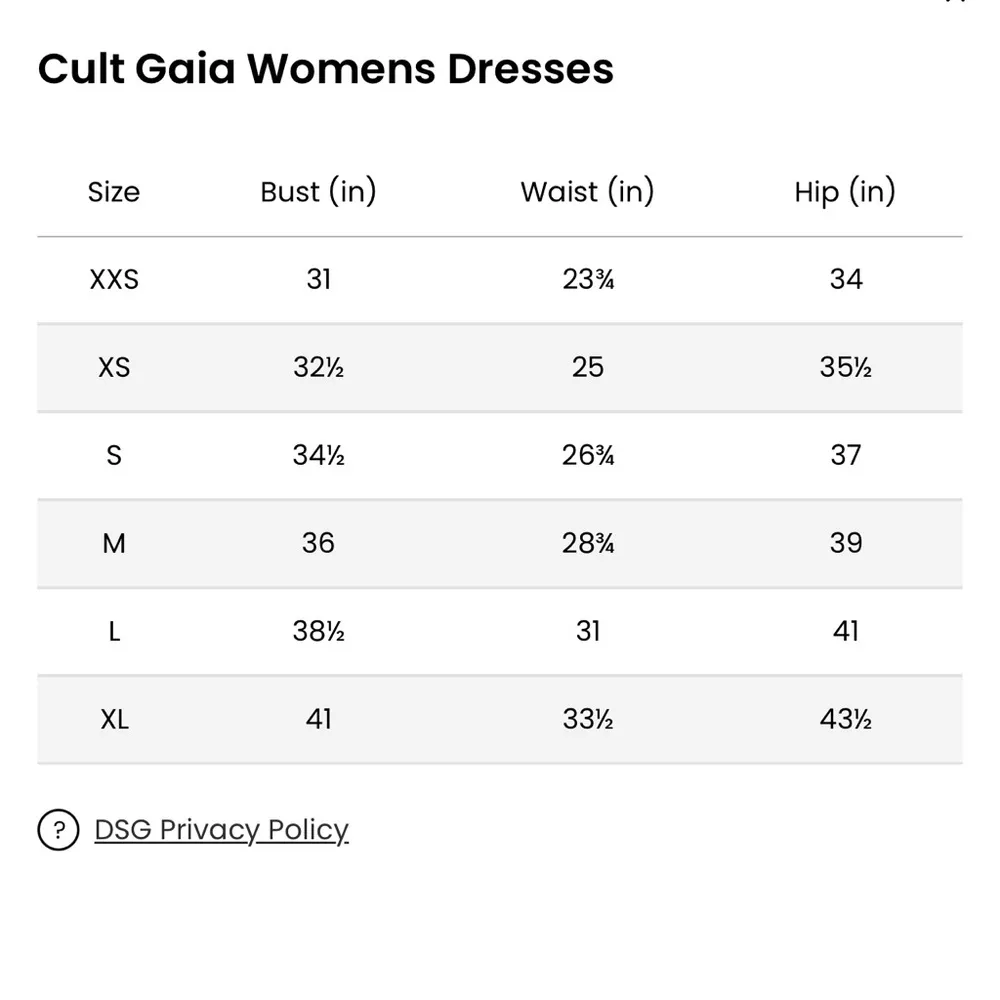Click the 28¾ waist measurement for M

pos(587,544)
